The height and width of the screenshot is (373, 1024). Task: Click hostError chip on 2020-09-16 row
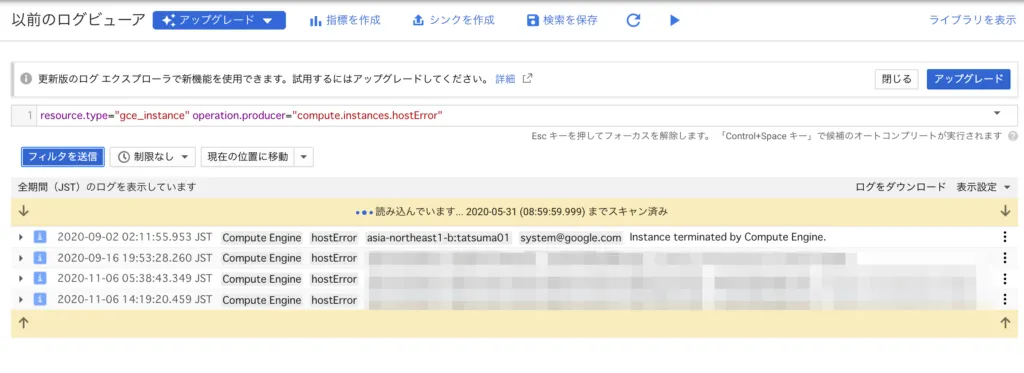pyautogui.click(x=334, y=259)
